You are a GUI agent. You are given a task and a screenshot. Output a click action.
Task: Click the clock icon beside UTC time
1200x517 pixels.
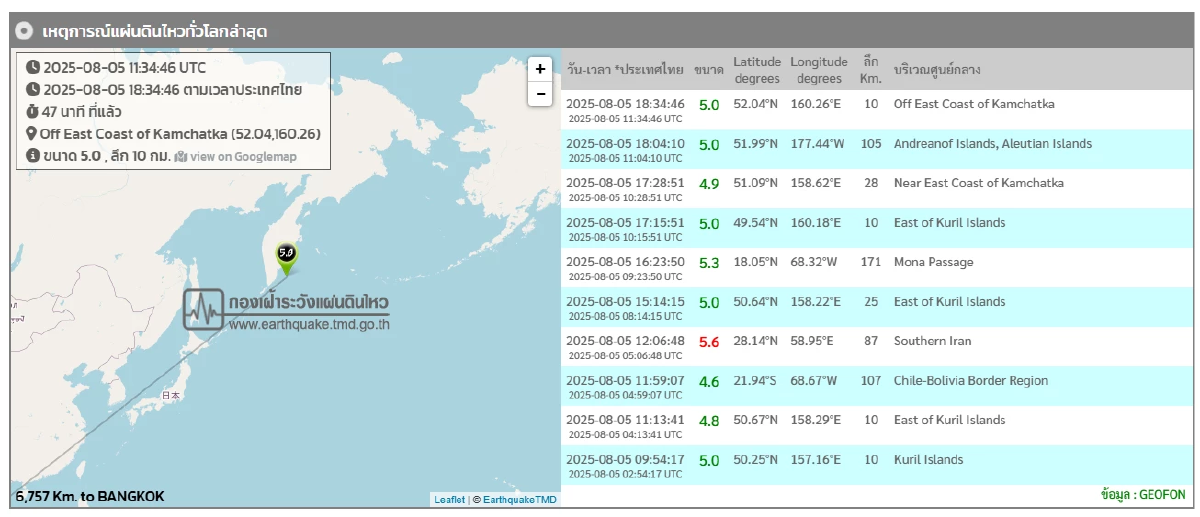coord(33,68)
